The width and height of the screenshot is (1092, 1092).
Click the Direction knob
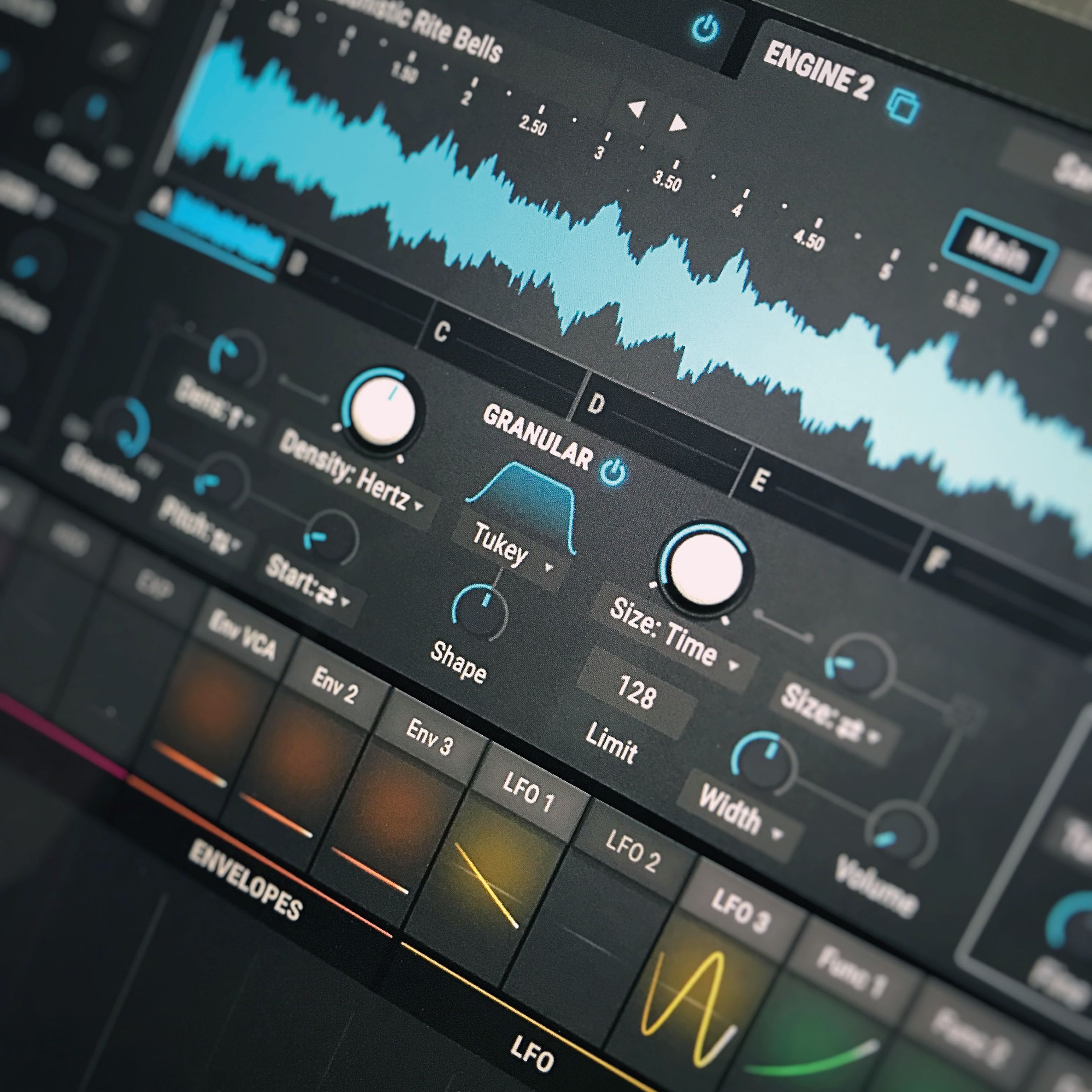(125, 428)
